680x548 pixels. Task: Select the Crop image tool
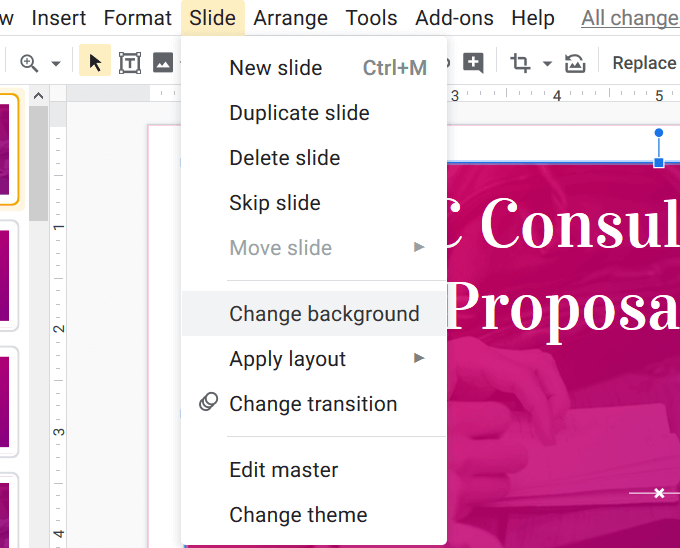coord(520,63)
